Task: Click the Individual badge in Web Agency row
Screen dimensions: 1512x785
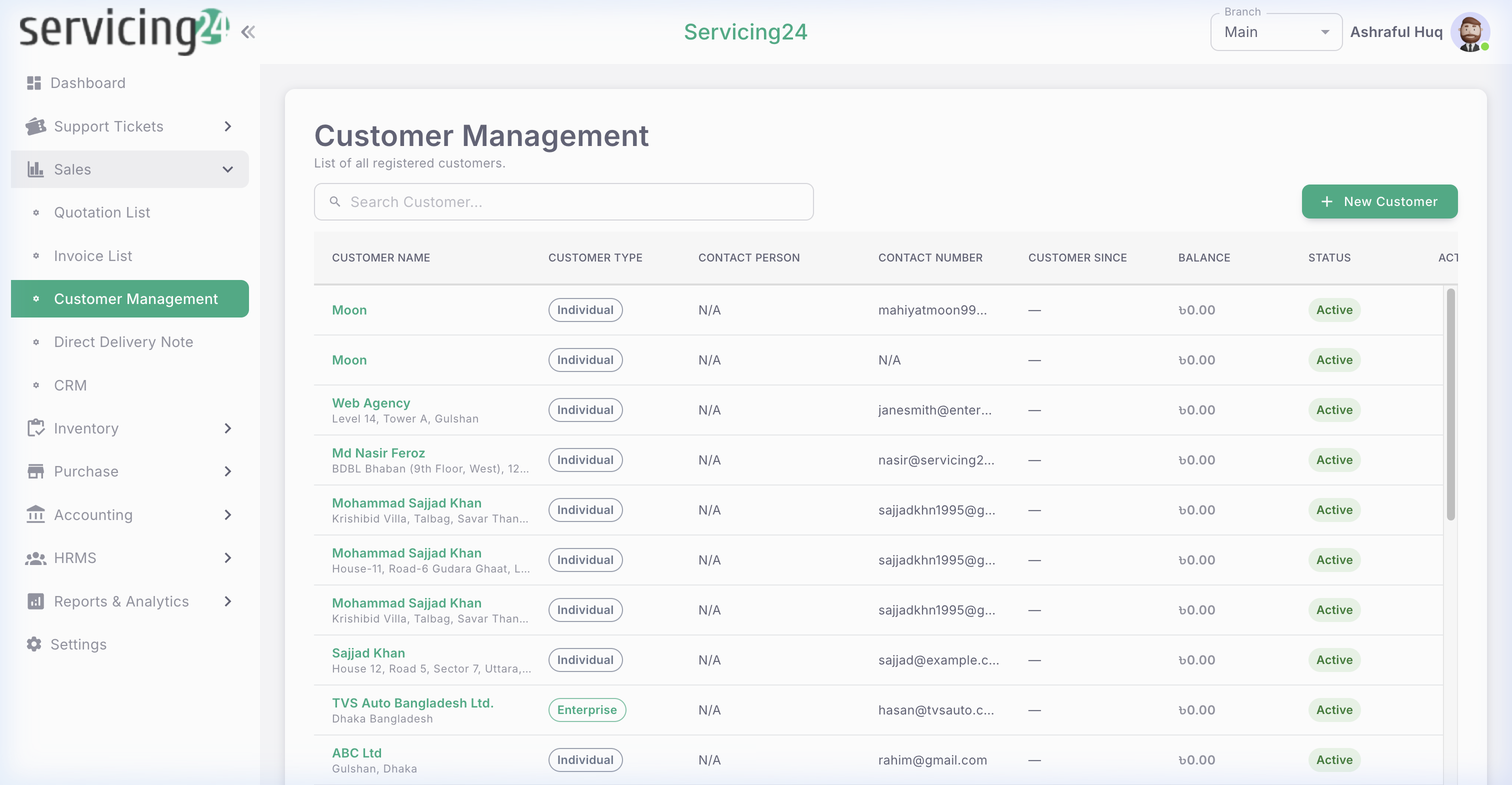Action: [585, 410]
